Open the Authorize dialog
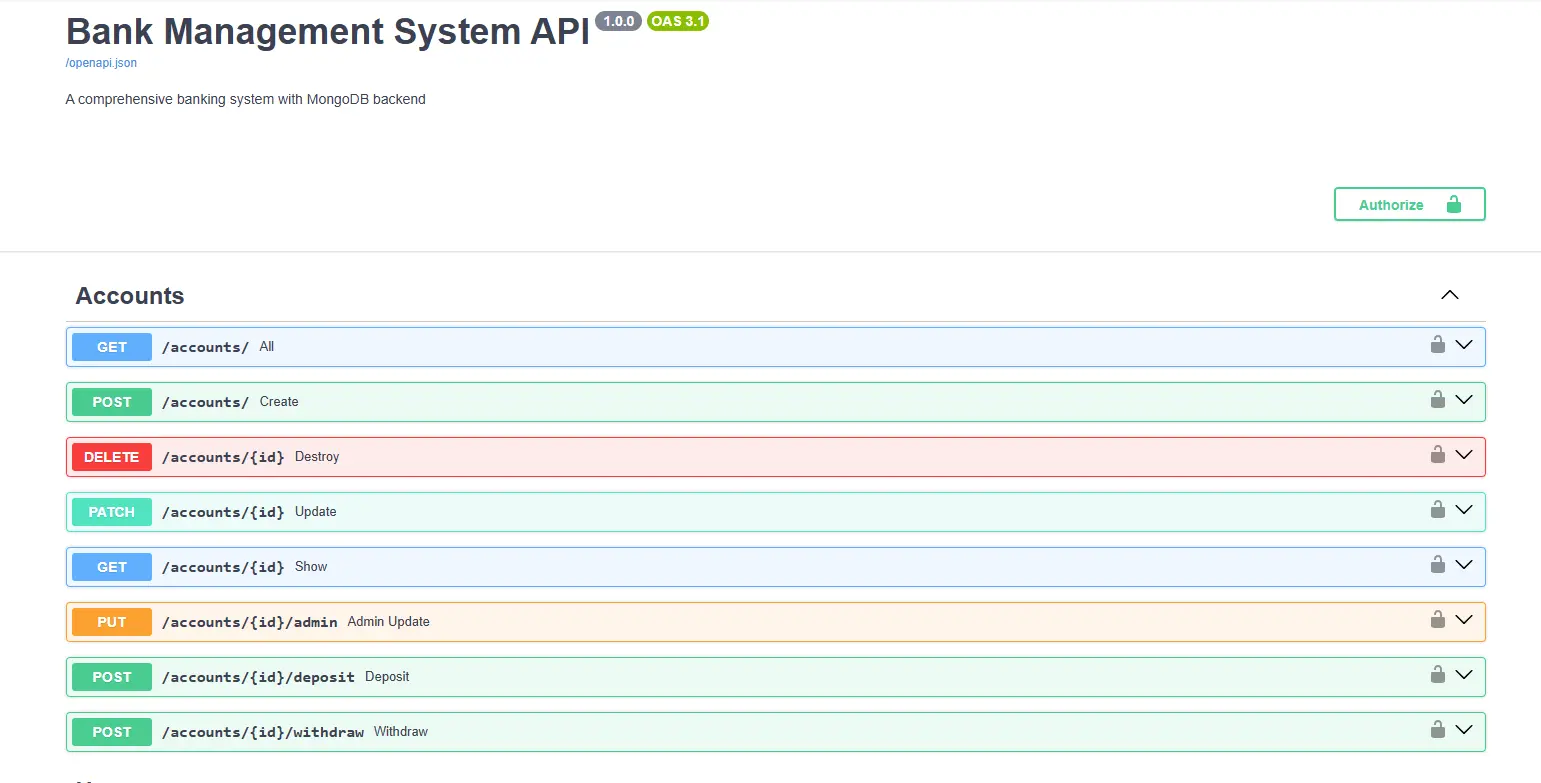Image resolution: width=1541 pixels, height=783 pixels. 1409,204
